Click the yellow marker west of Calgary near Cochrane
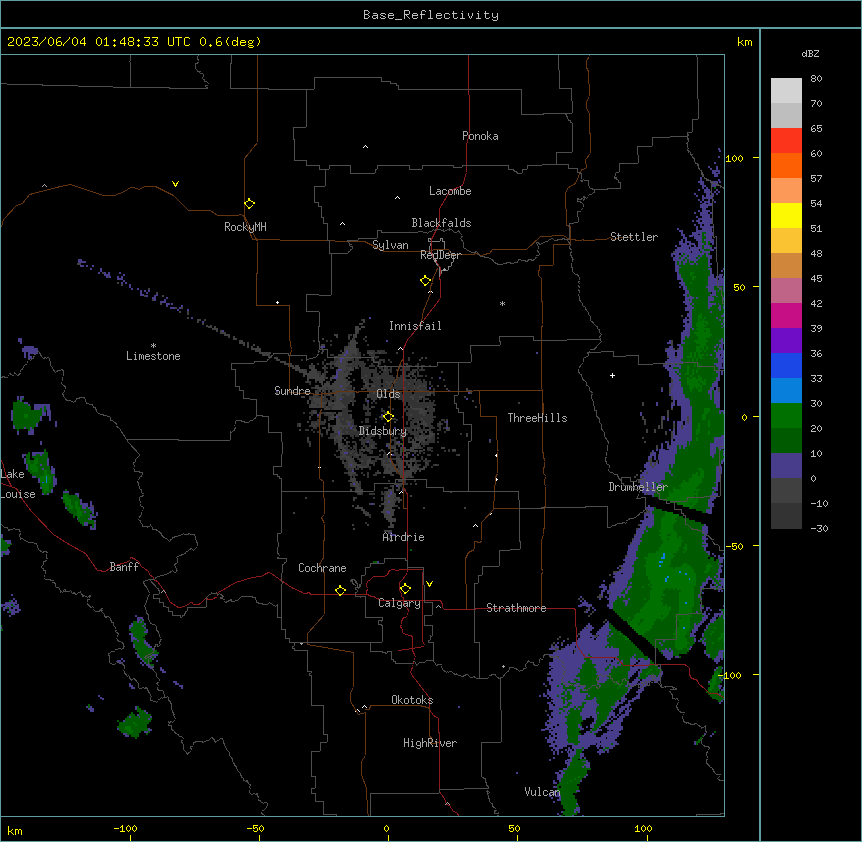 tap(340, 590)
